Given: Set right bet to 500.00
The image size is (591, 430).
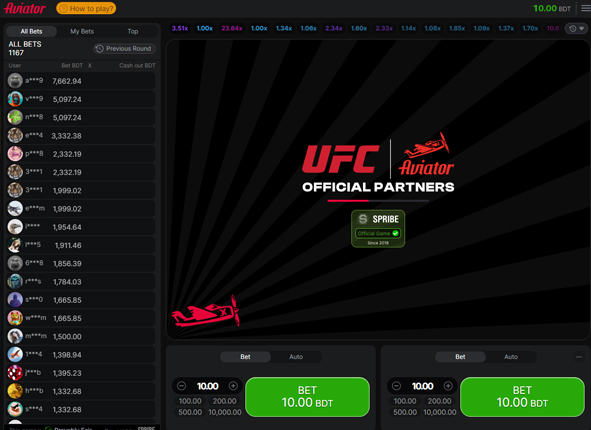Looking at the screenshot, I should pos(405,412).
